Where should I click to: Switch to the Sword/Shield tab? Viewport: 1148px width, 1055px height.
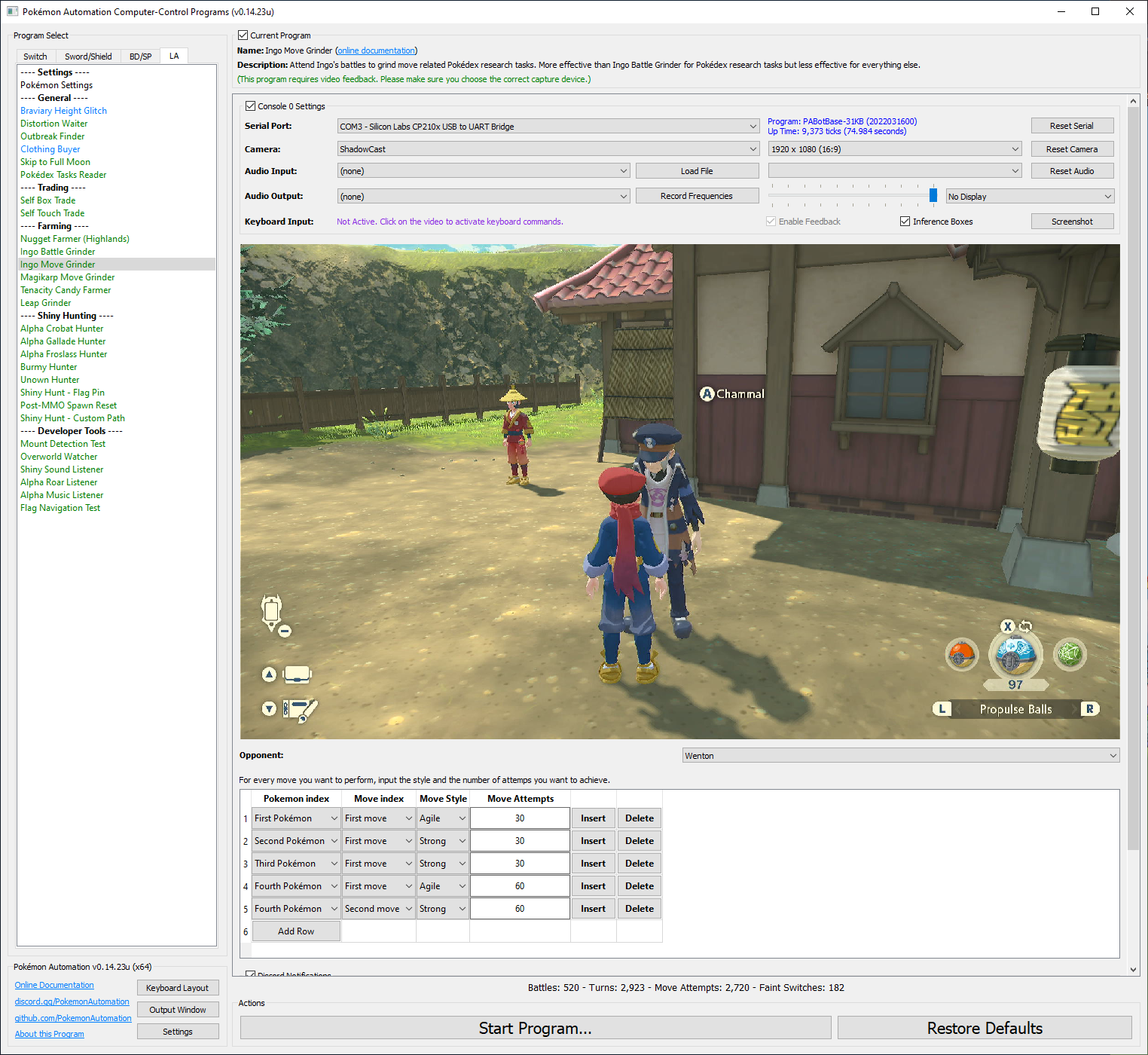coord(88,57)
